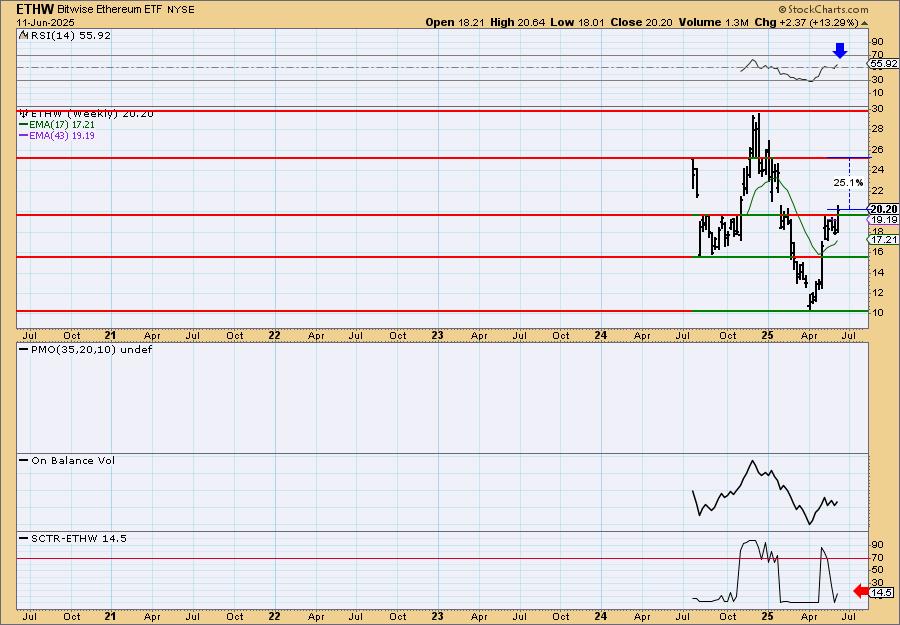Open the StockCharts.com copyright link
900x625 pixels.
pos(824,10)
